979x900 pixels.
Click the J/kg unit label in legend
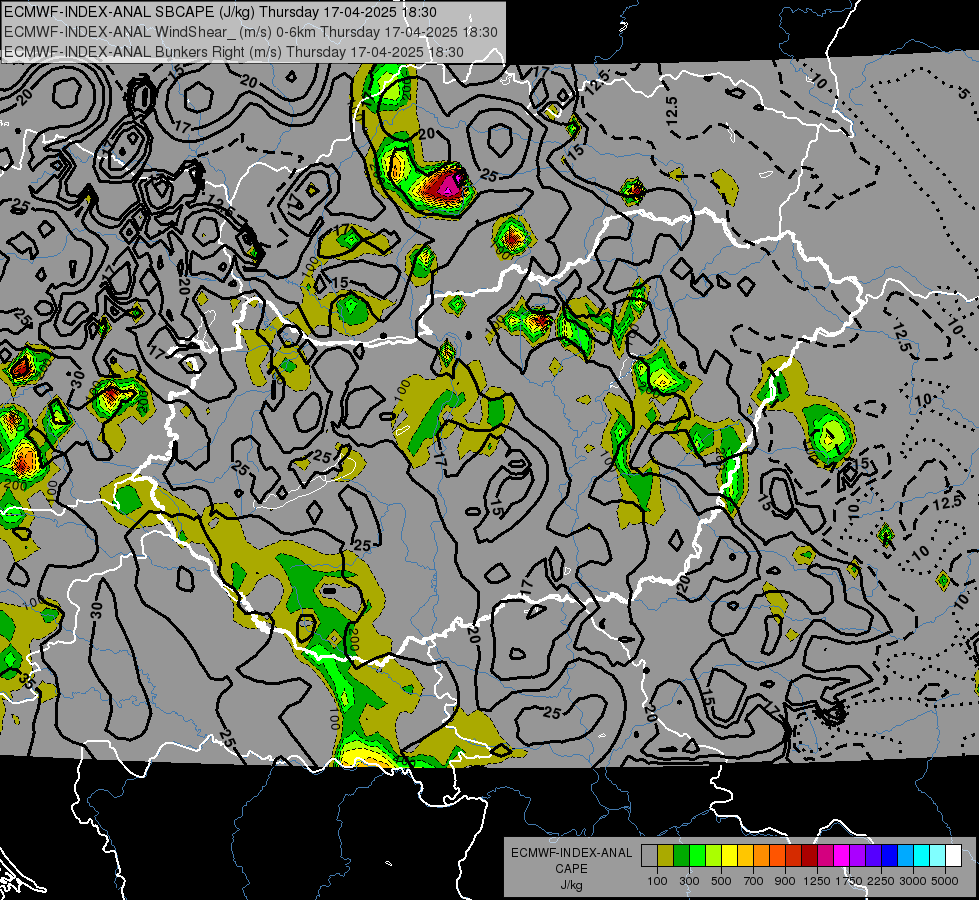click(571, 885)
